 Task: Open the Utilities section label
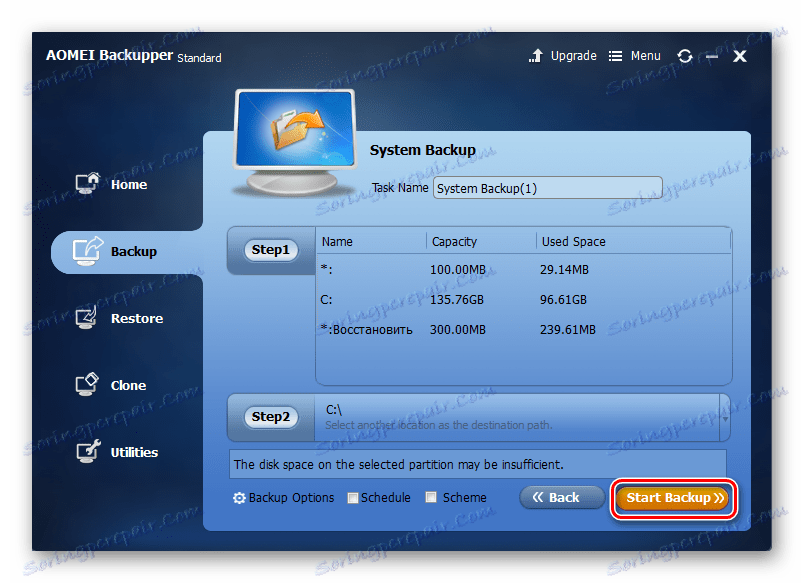tap(134, 452)
